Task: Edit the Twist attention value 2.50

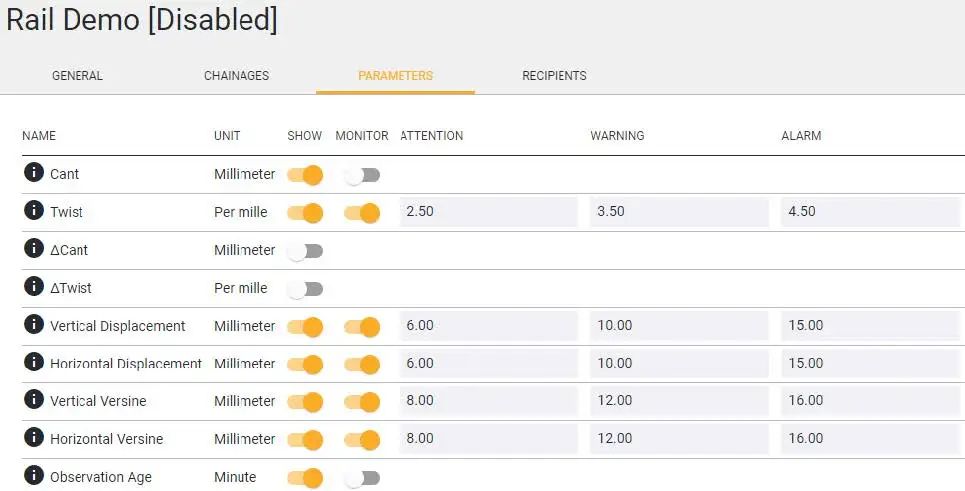Action: coord(489,212)
